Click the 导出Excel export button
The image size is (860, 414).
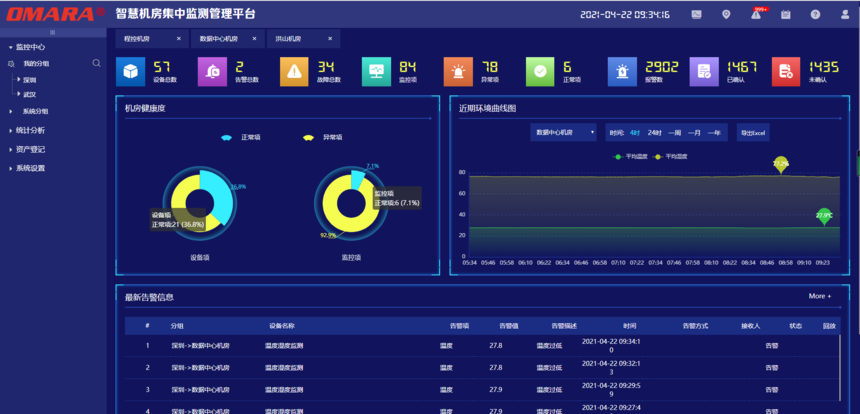[x=752, y=132]
